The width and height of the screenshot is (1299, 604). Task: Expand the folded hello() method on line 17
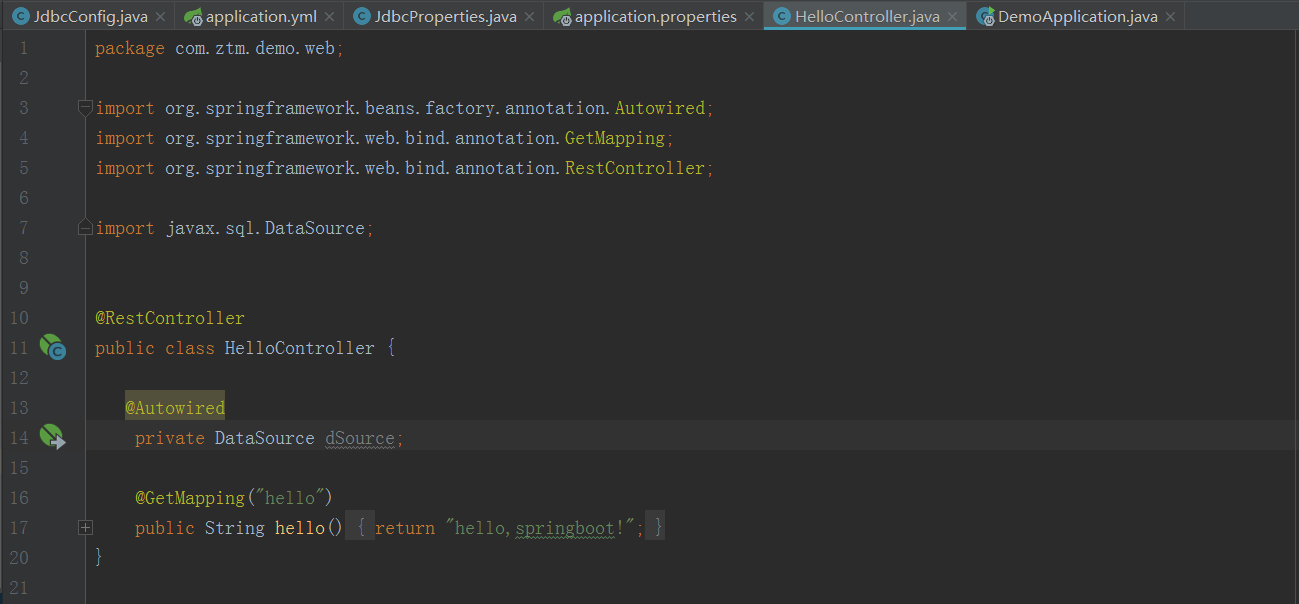tap(86, 527)
